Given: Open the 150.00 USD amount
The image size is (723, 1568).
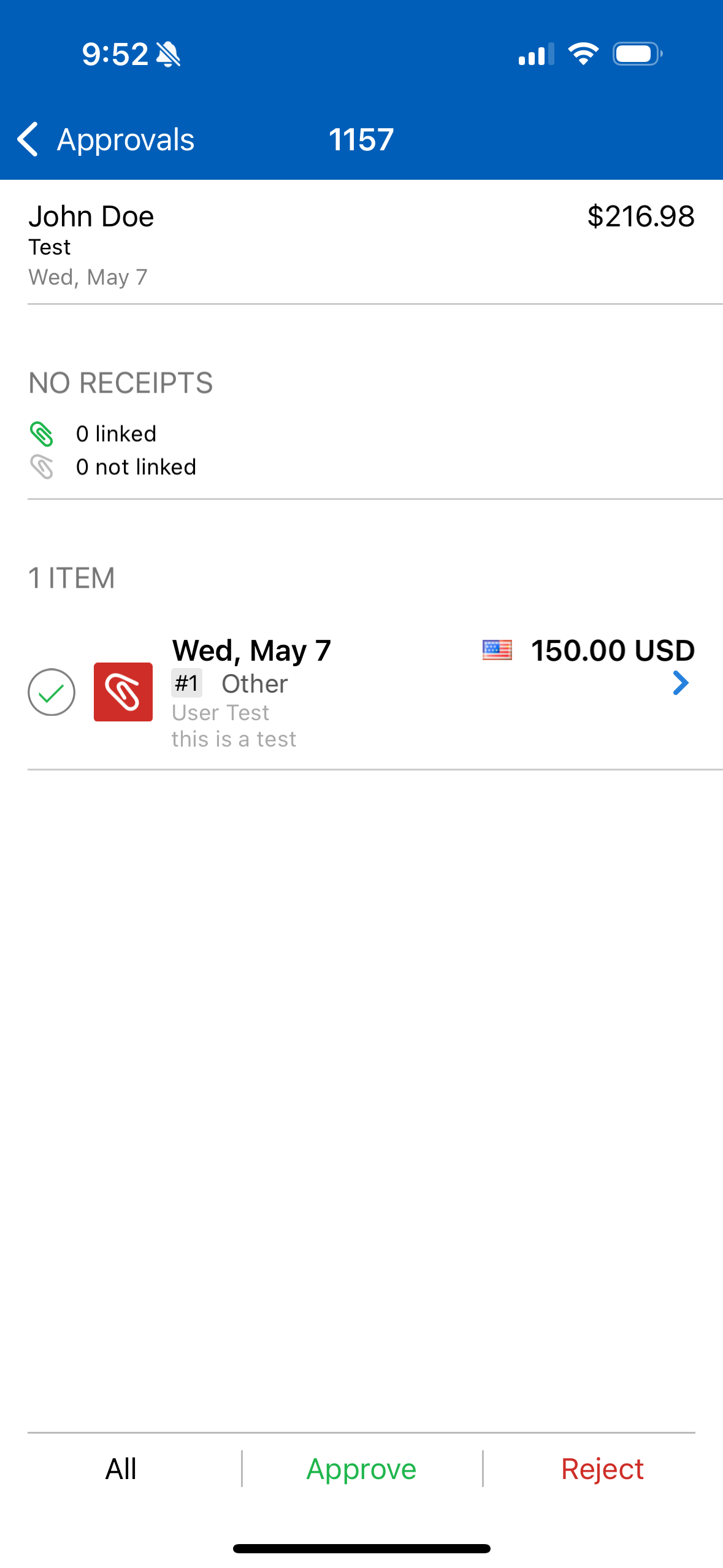Looking at the screenshot, I should [x=612, y=650].
